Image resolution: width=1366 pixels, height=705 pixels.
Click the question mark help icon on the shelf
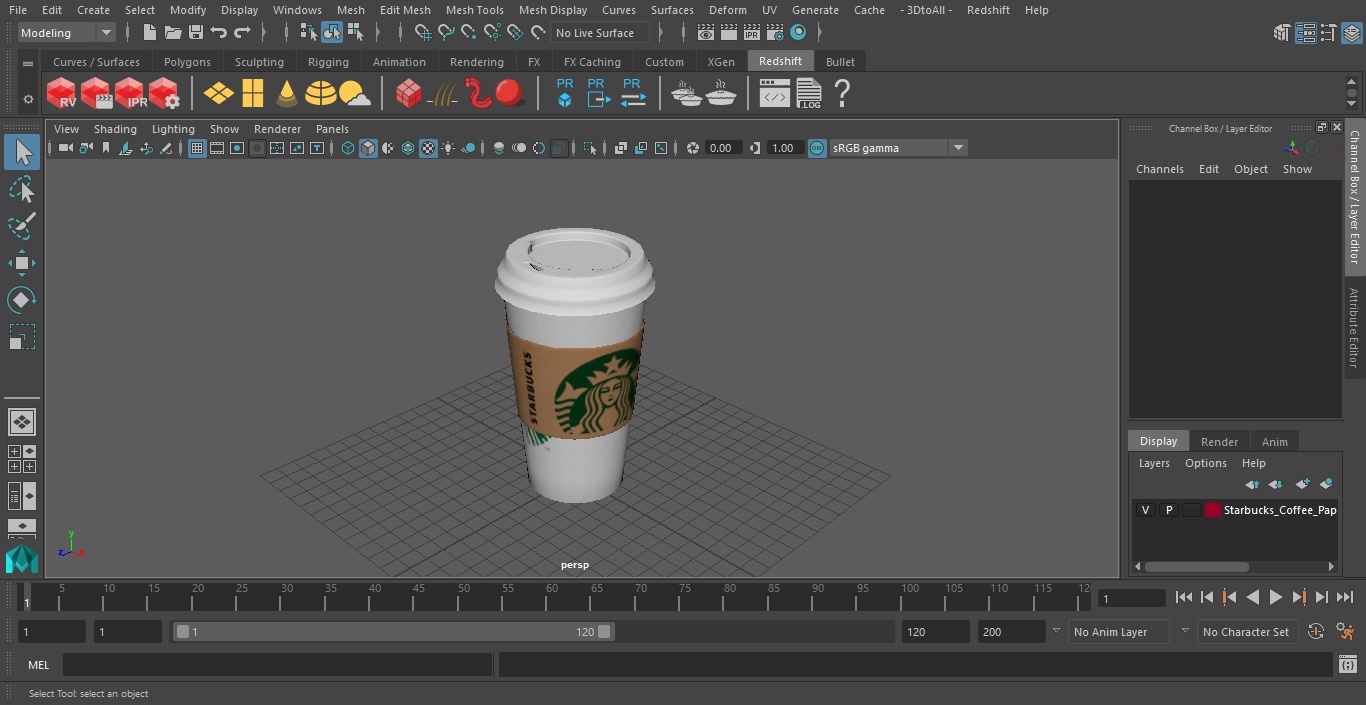point(842,94)
